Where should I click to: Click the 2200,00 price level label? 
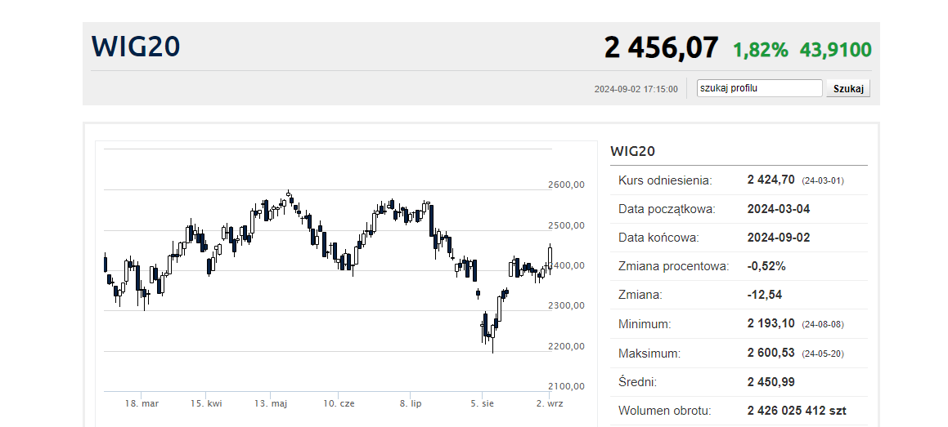(566, 346)
